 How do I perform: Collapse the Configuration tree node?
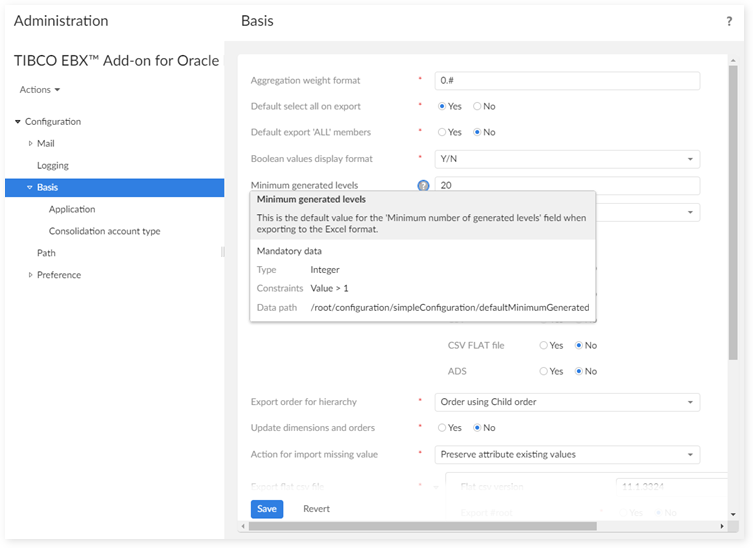18,122
